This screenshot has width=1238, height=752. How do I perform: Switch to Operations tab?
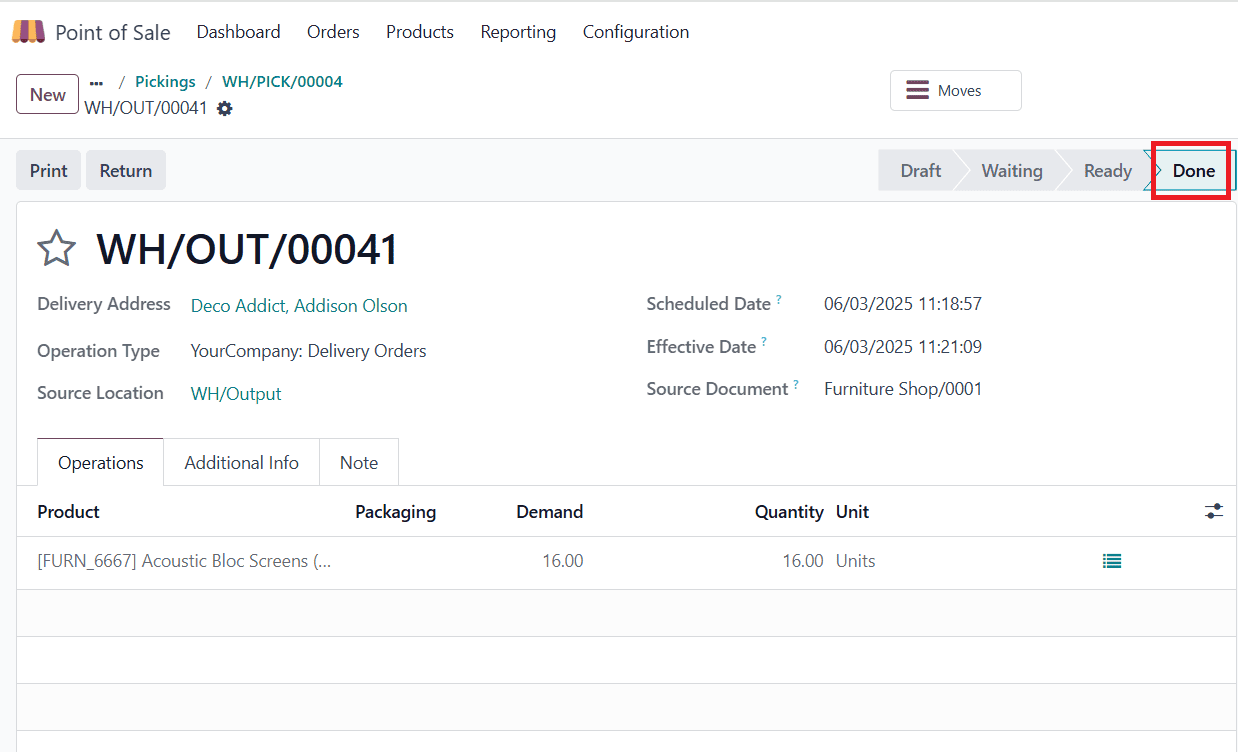click(100, 462)
